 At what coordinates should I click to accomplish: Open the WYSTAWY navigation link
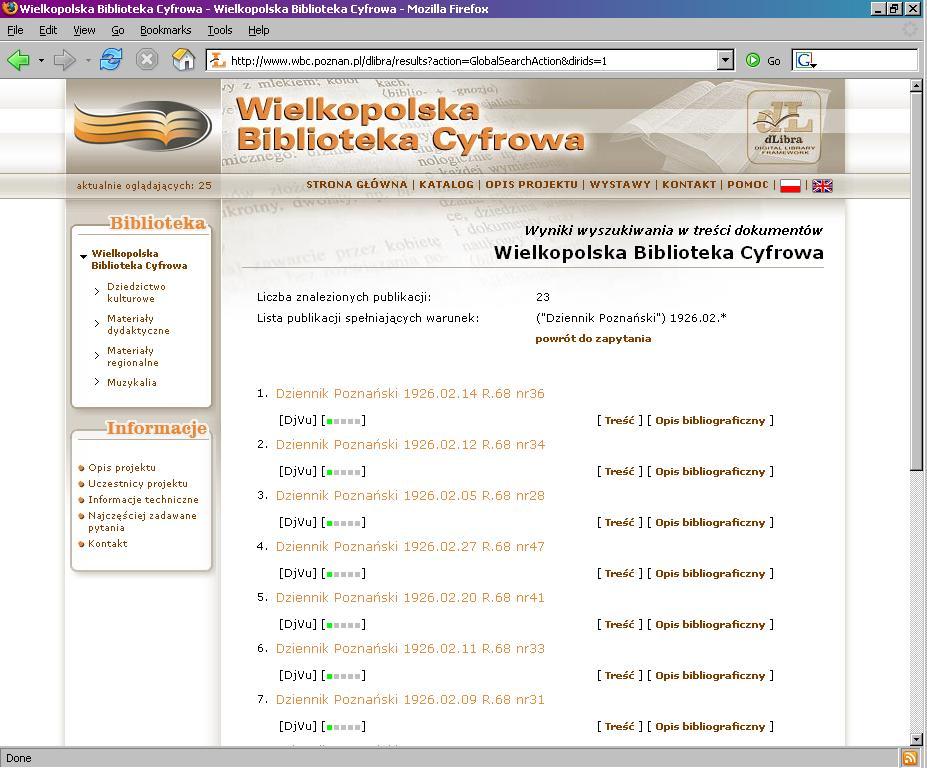coord(620,184)
